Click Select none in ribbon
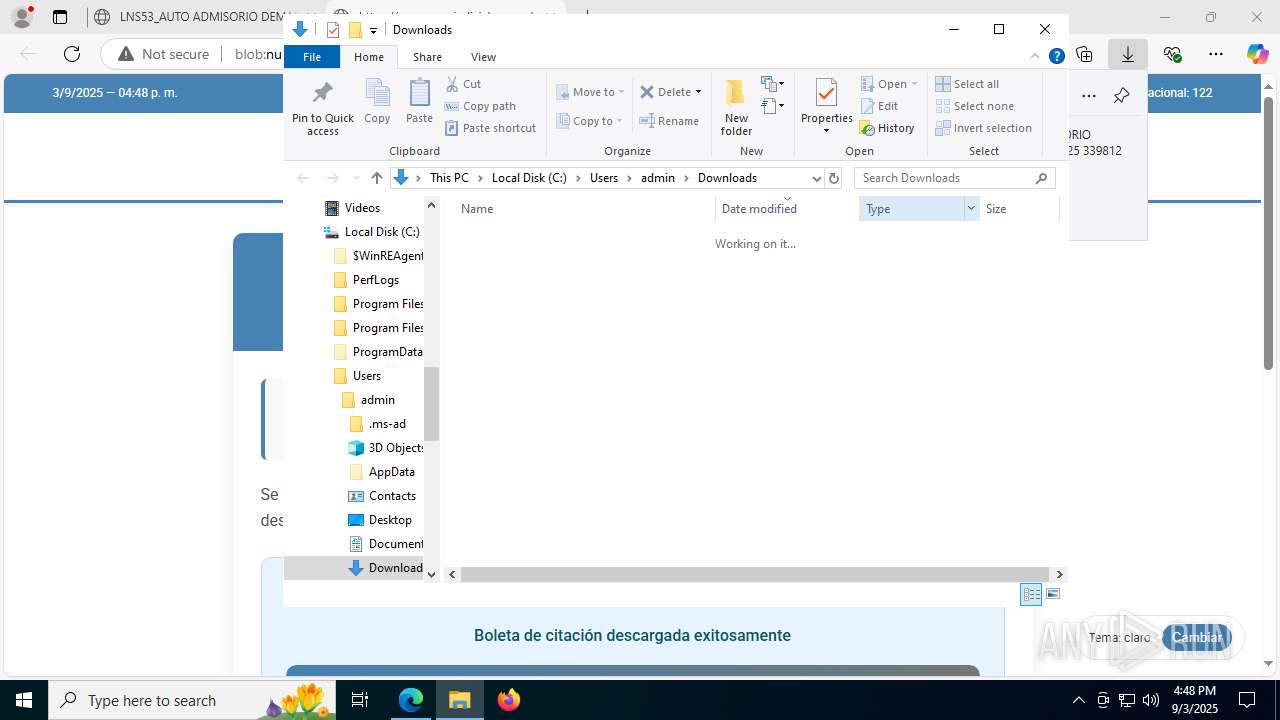1280x720 pixels. click(x=975, y=106)
